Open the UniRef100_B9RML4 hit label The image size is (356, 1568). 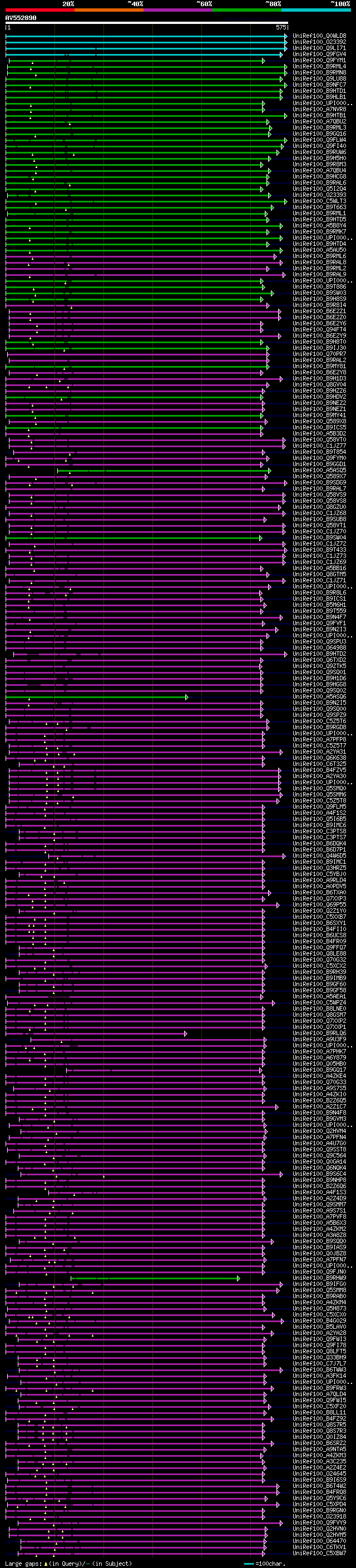click(319, 66)
